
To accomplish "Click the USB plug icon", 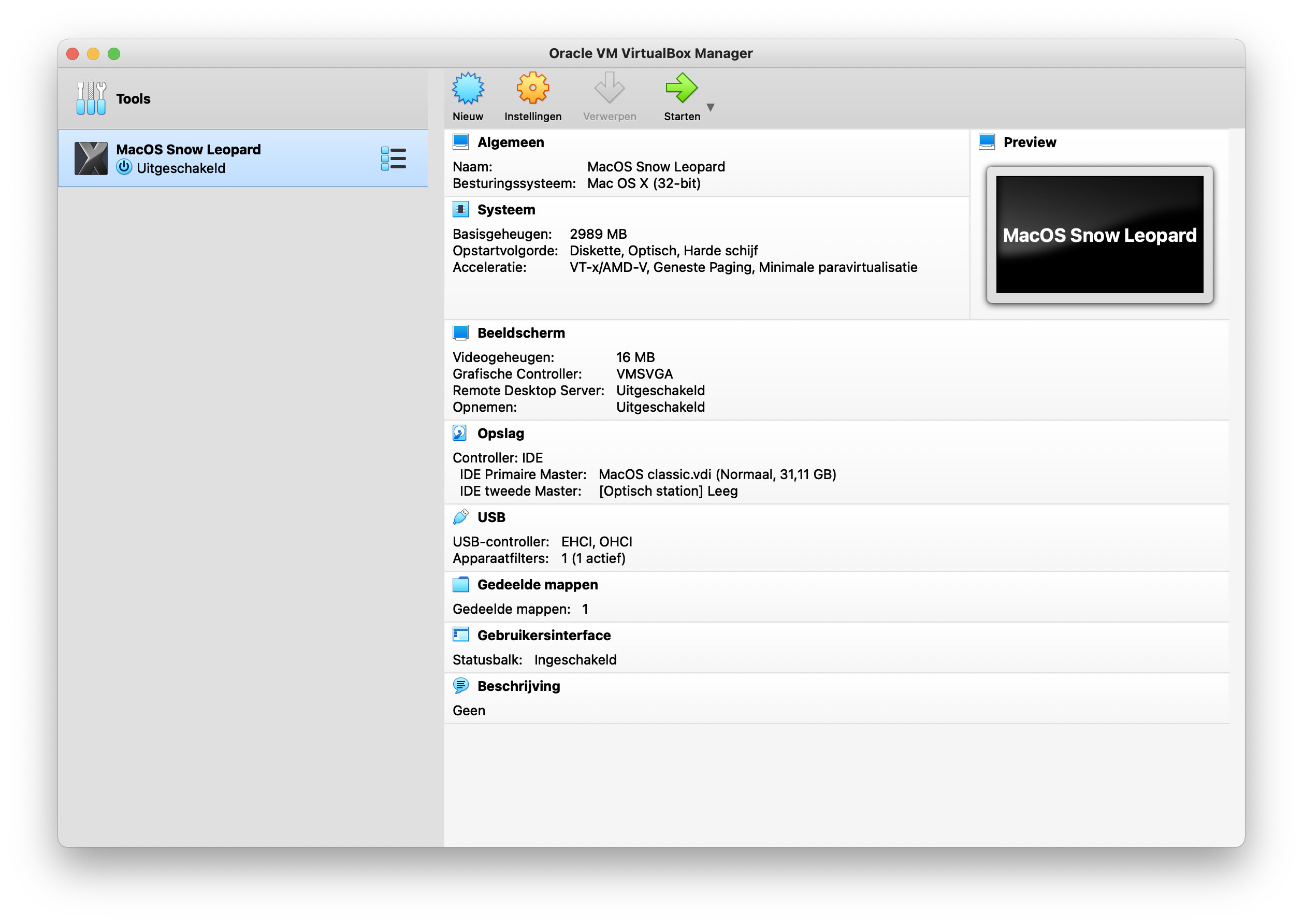I will 461,517.
